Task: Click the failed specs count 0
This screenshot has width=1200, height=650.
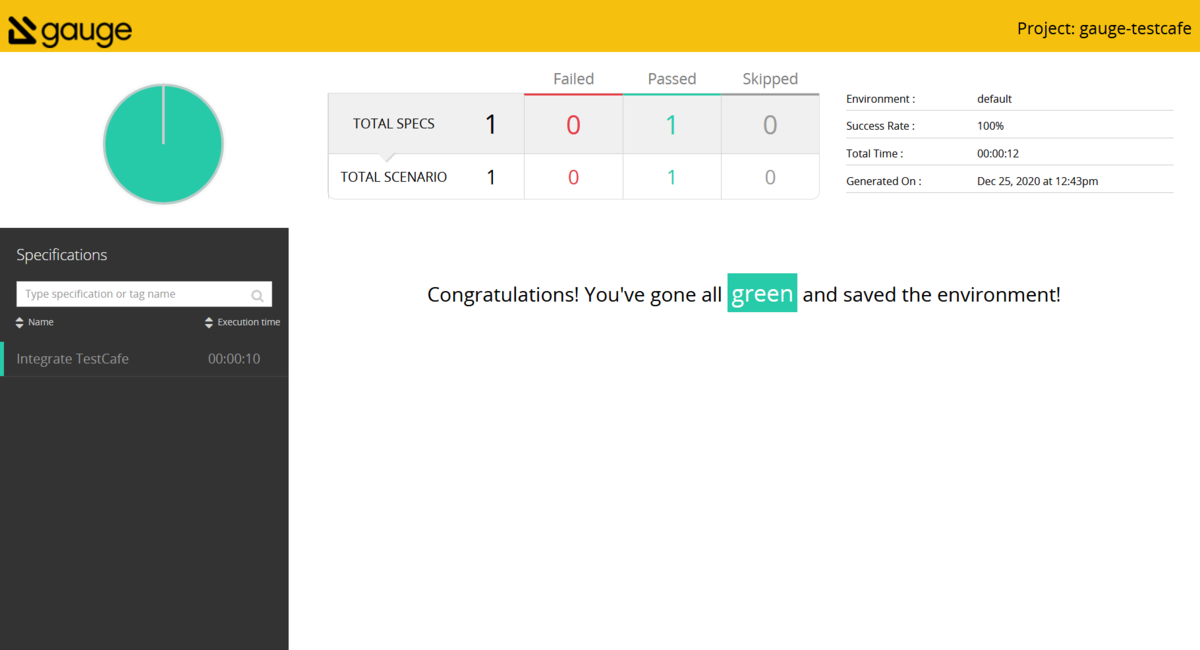Action: [573, 125]
